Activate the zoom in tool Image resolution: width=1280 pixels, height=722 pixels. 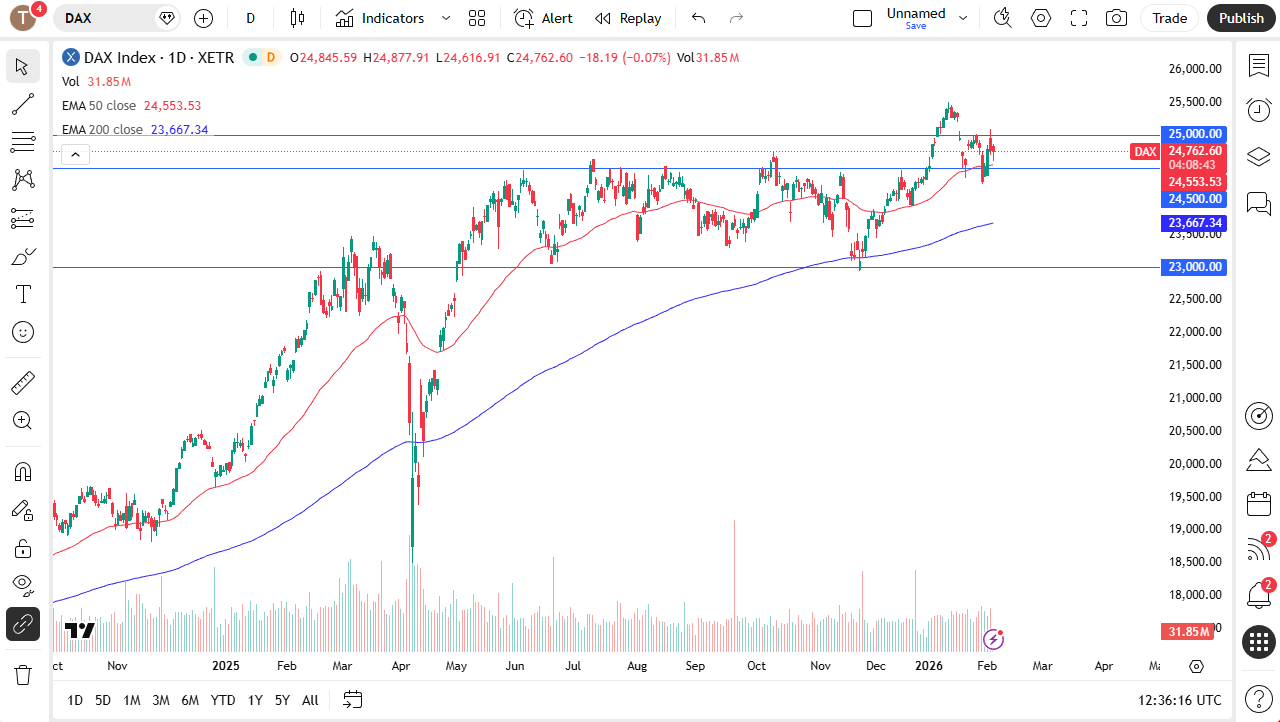(22, 420)
